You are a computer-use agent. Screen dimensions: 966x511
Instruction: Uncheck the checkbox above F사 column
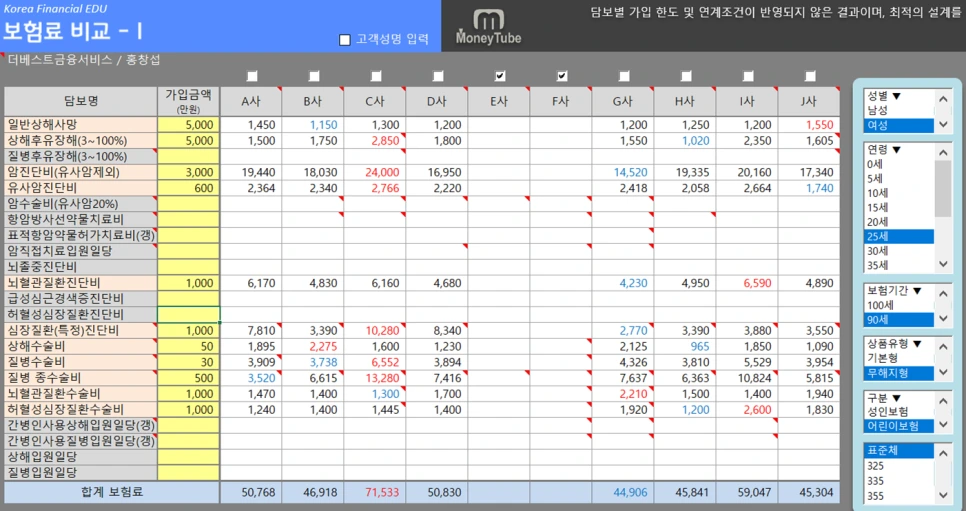562,76
